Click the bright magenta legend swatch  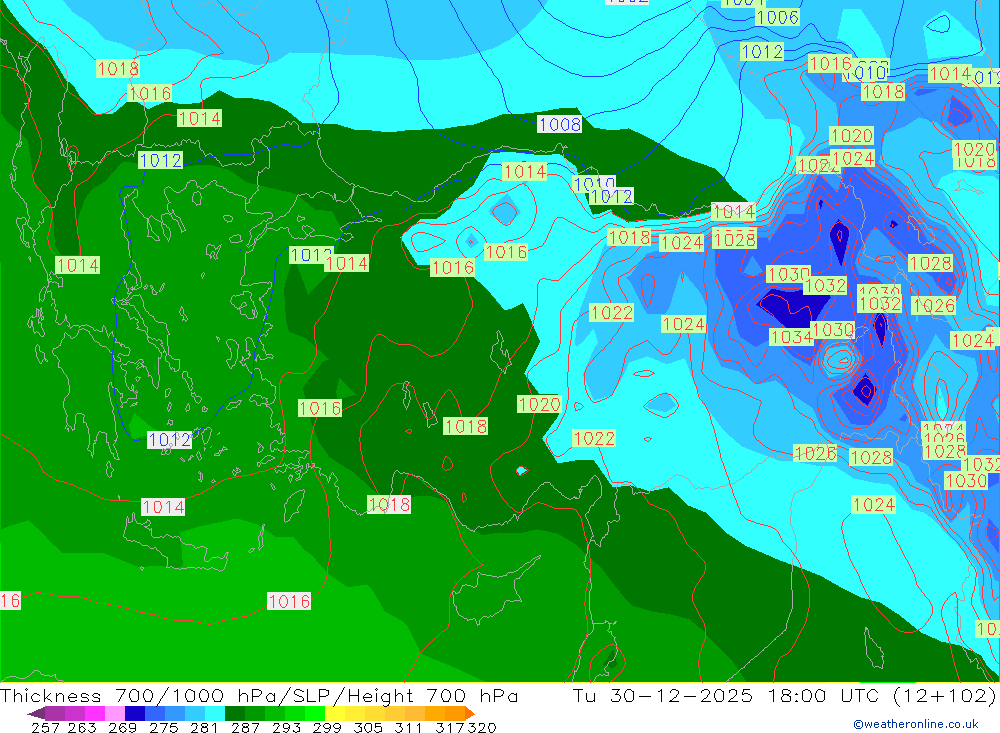point(95,713)
